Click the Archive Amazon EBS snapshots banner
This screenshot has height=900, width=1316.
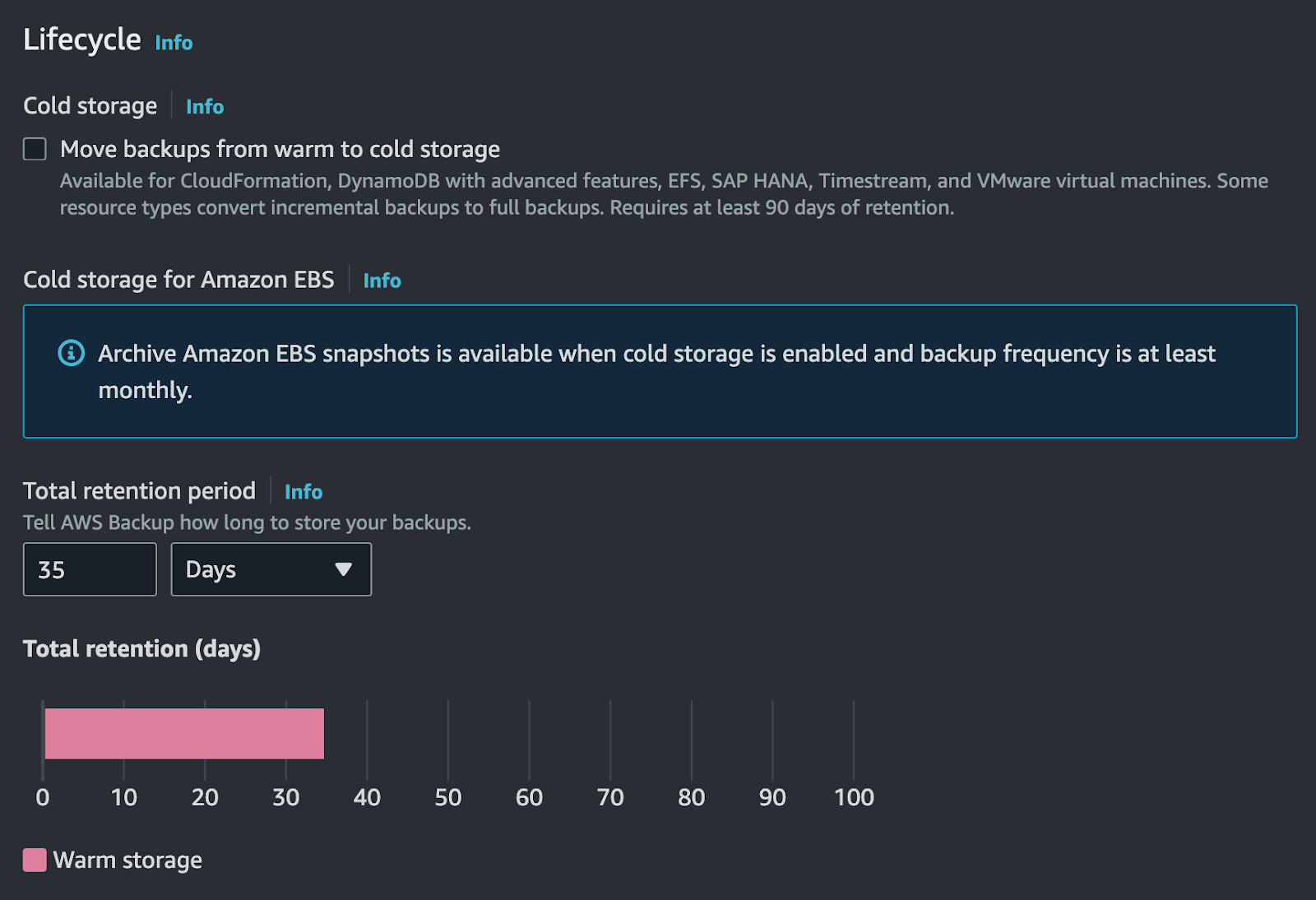coord(658,371)
